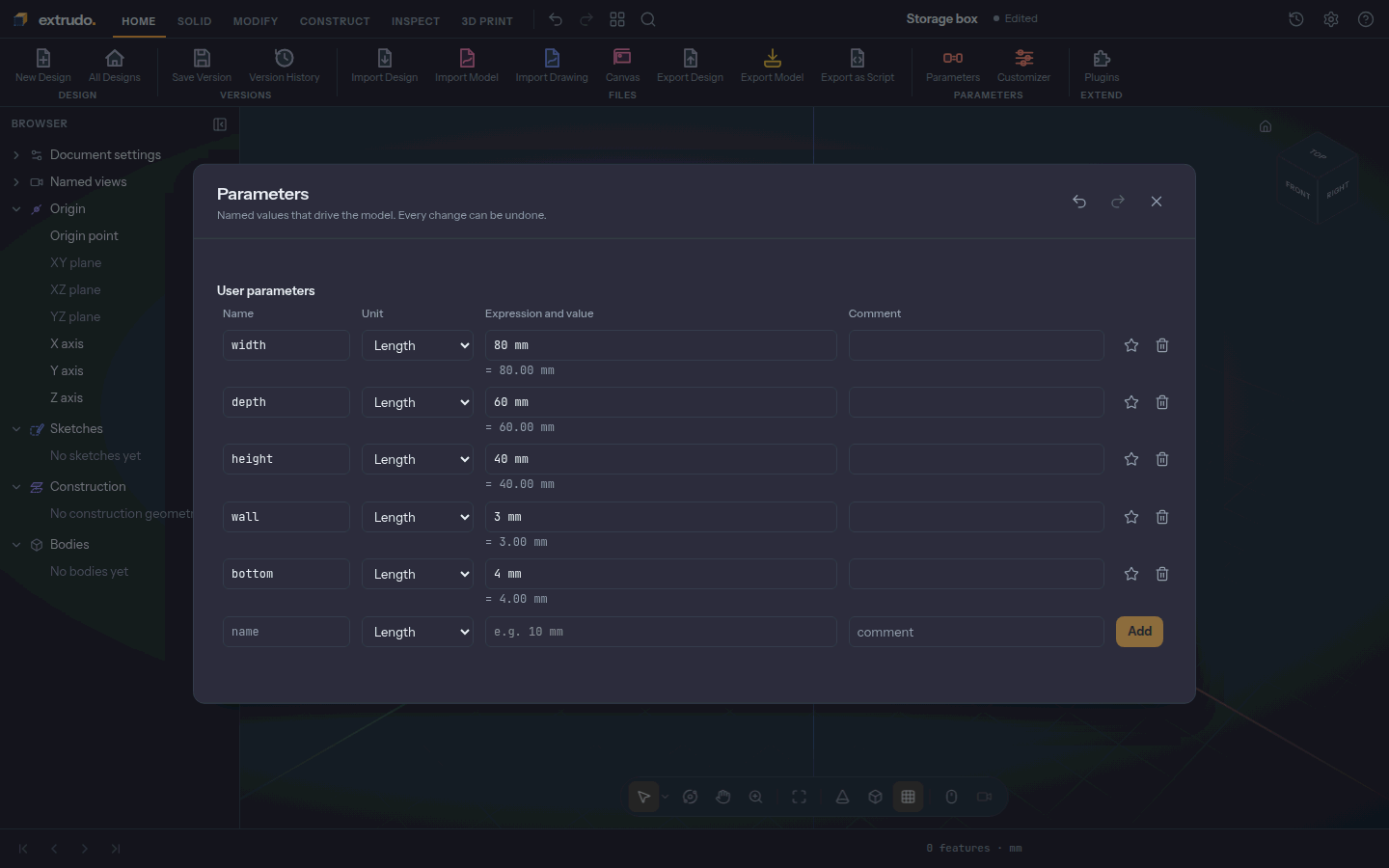Close the Parameters dialog

[1157, 202]
